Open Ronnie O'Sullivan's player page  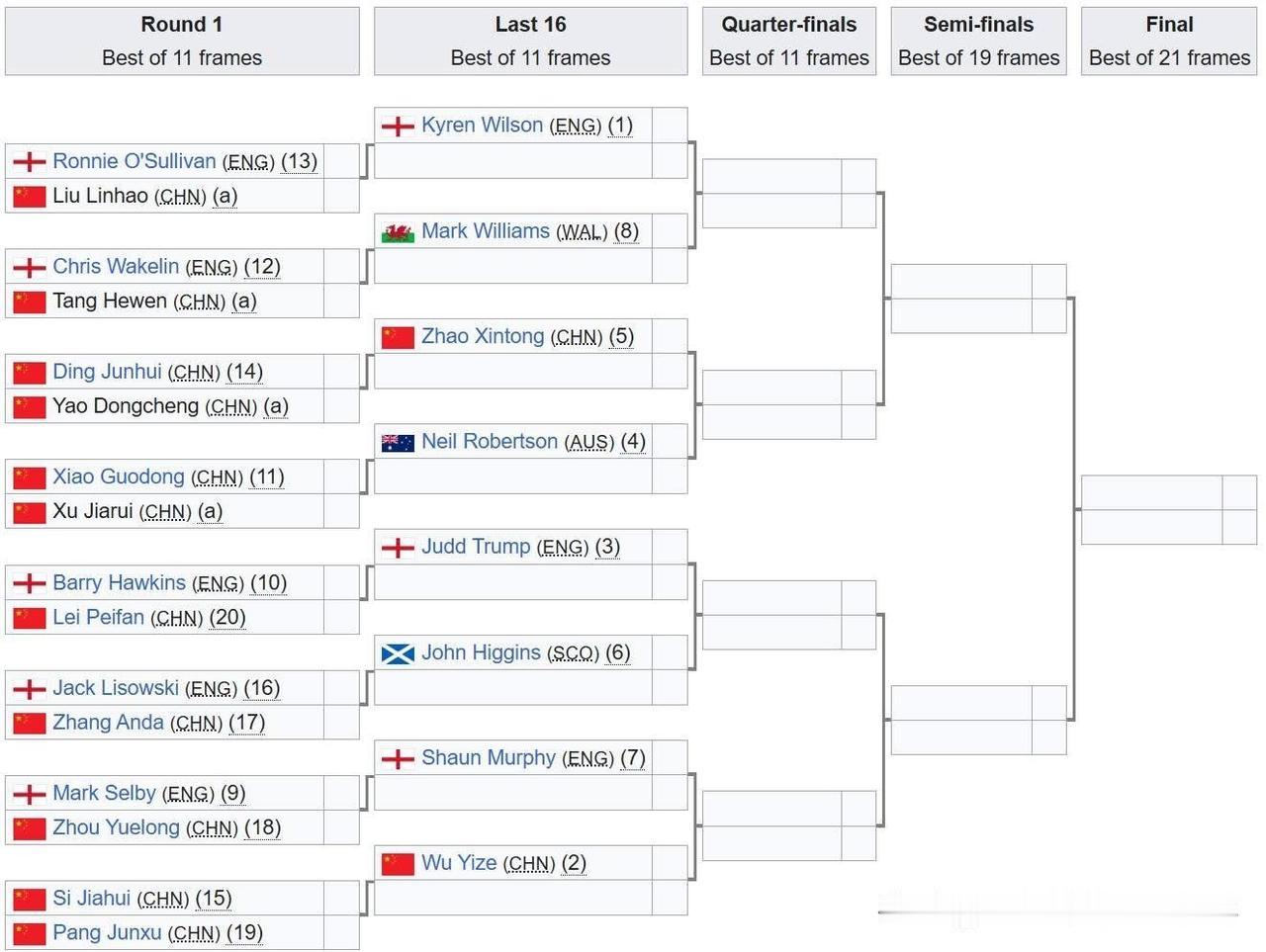[x=134, y=161]
